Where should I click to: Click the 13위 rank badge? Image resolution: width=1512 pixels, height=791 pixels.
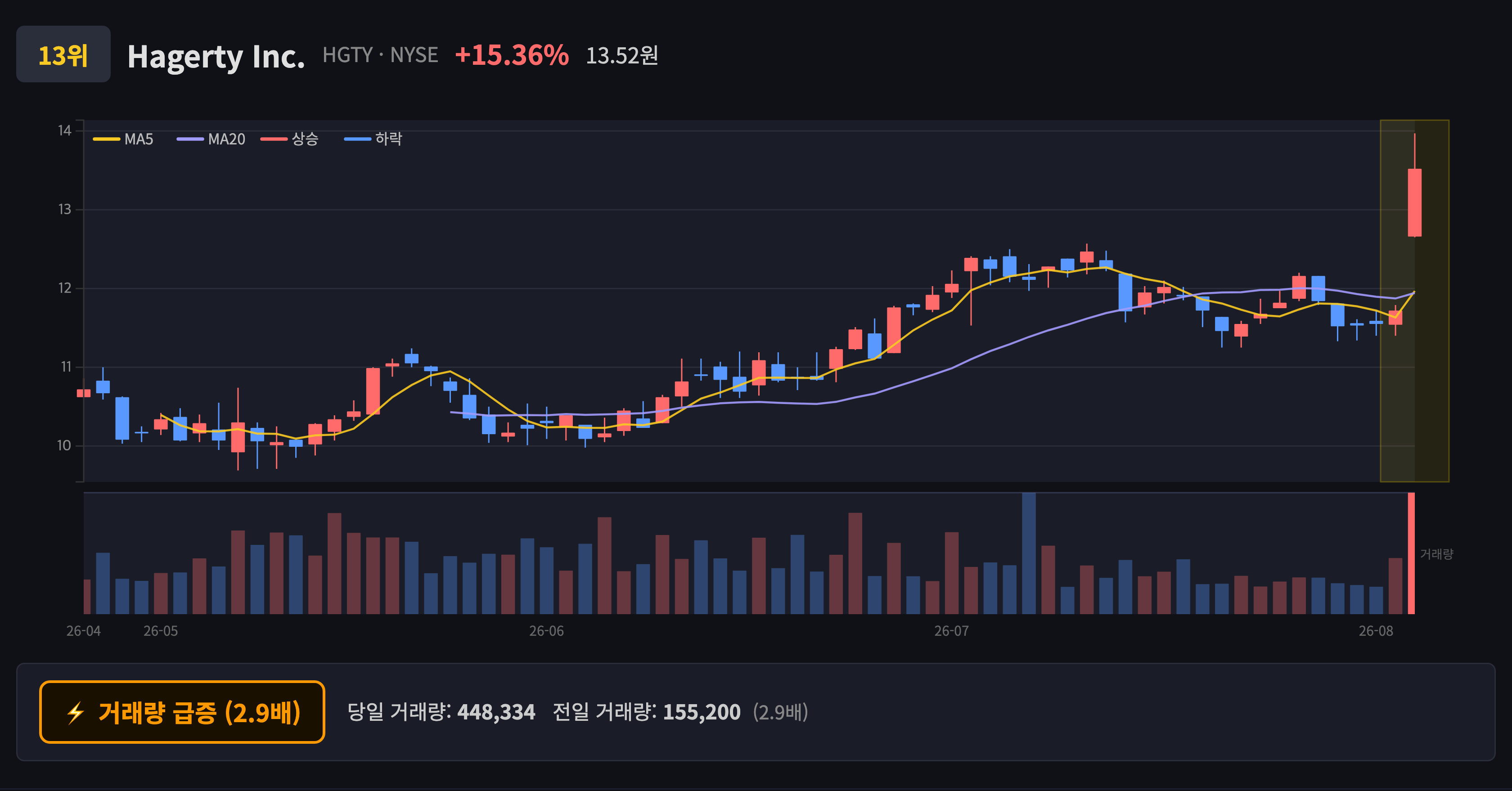63,54
